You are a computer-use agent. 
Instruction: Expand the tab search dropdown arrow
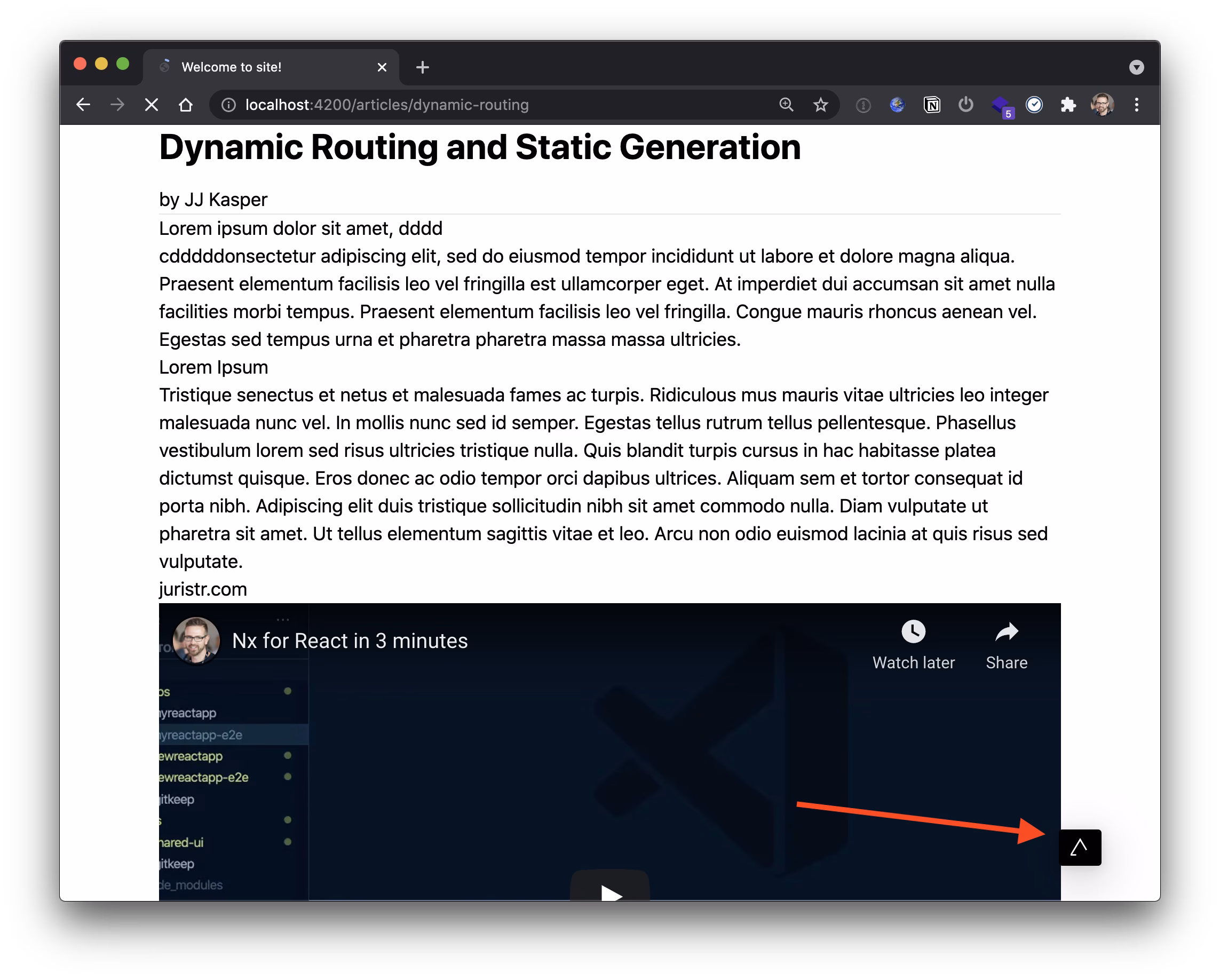point(1136,67)
